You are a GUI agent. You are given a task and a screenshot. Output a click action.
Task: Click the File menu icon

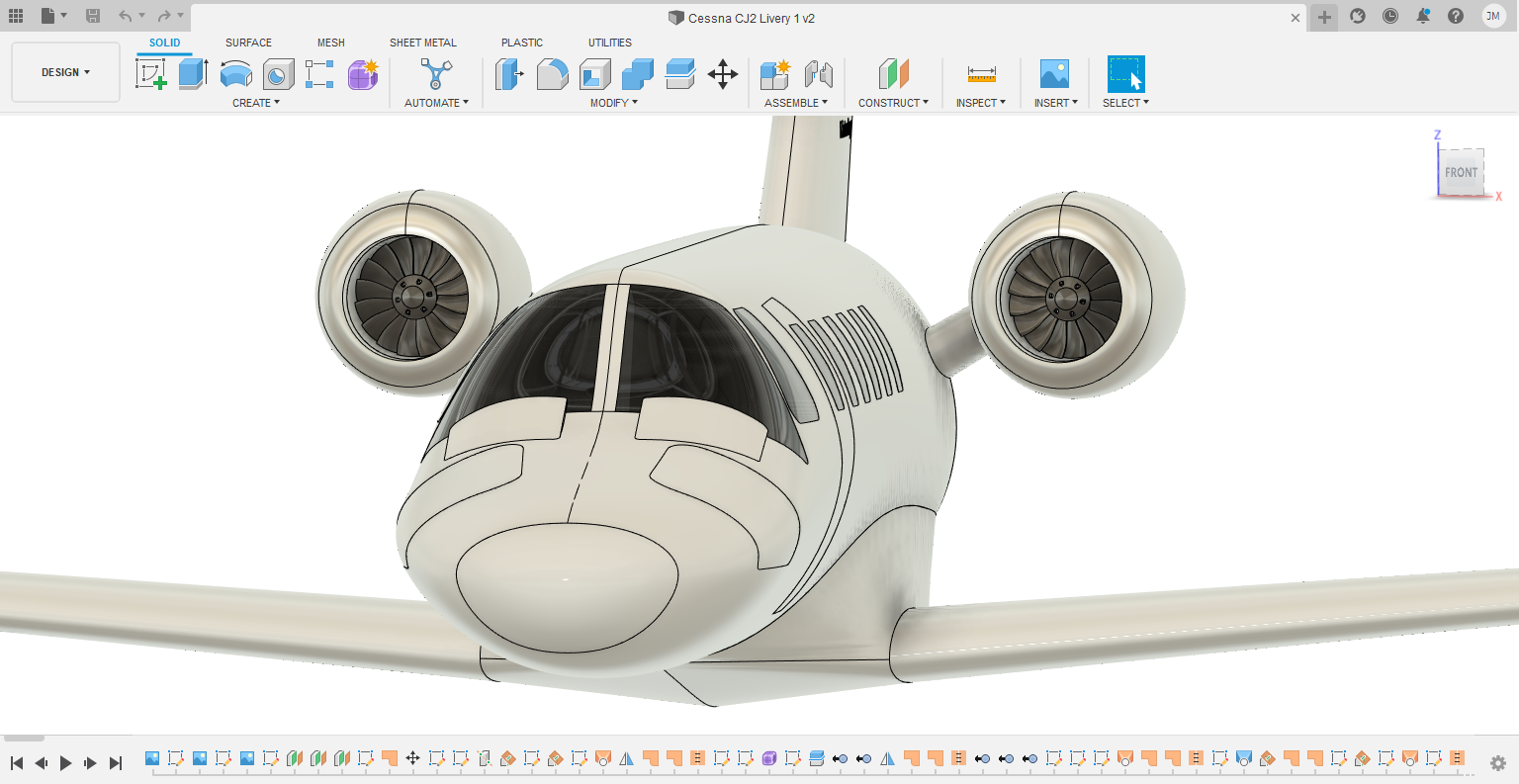pyautogui.click(x=47, y=16)
